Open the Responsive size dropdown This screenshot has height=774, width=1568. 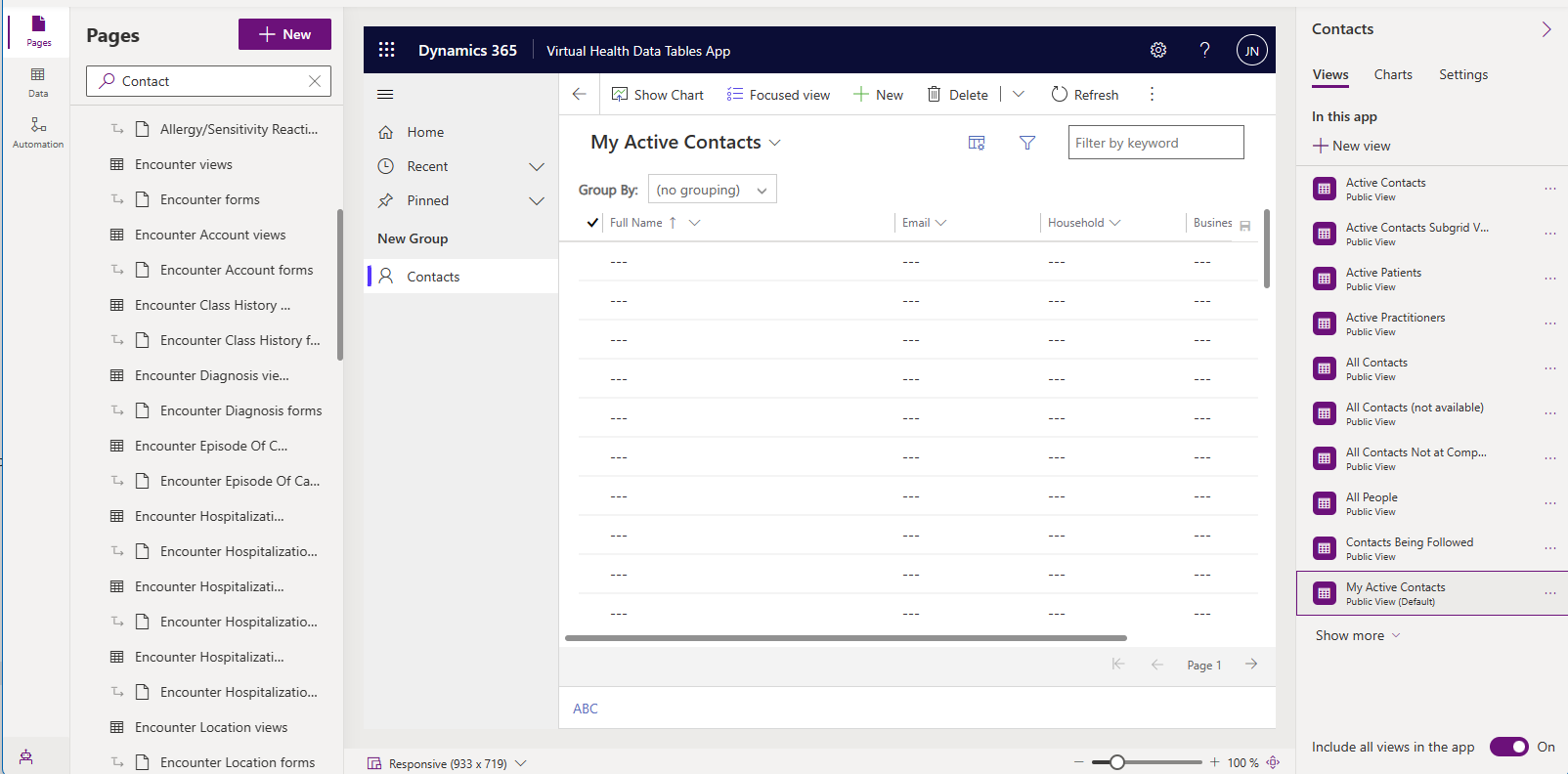click(447, 763)
